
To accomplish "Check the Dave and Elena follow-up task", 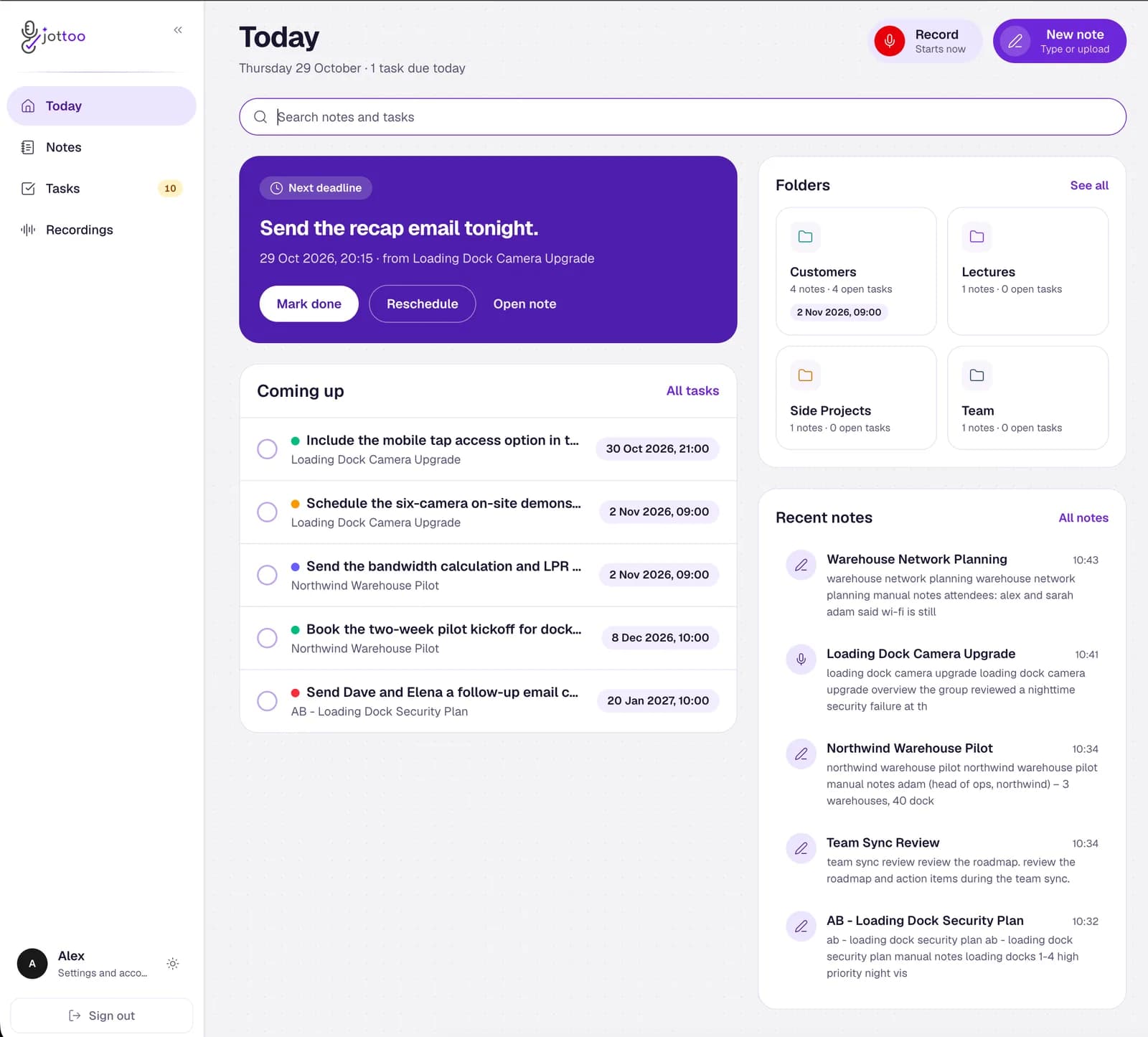I will coord(267,701).
